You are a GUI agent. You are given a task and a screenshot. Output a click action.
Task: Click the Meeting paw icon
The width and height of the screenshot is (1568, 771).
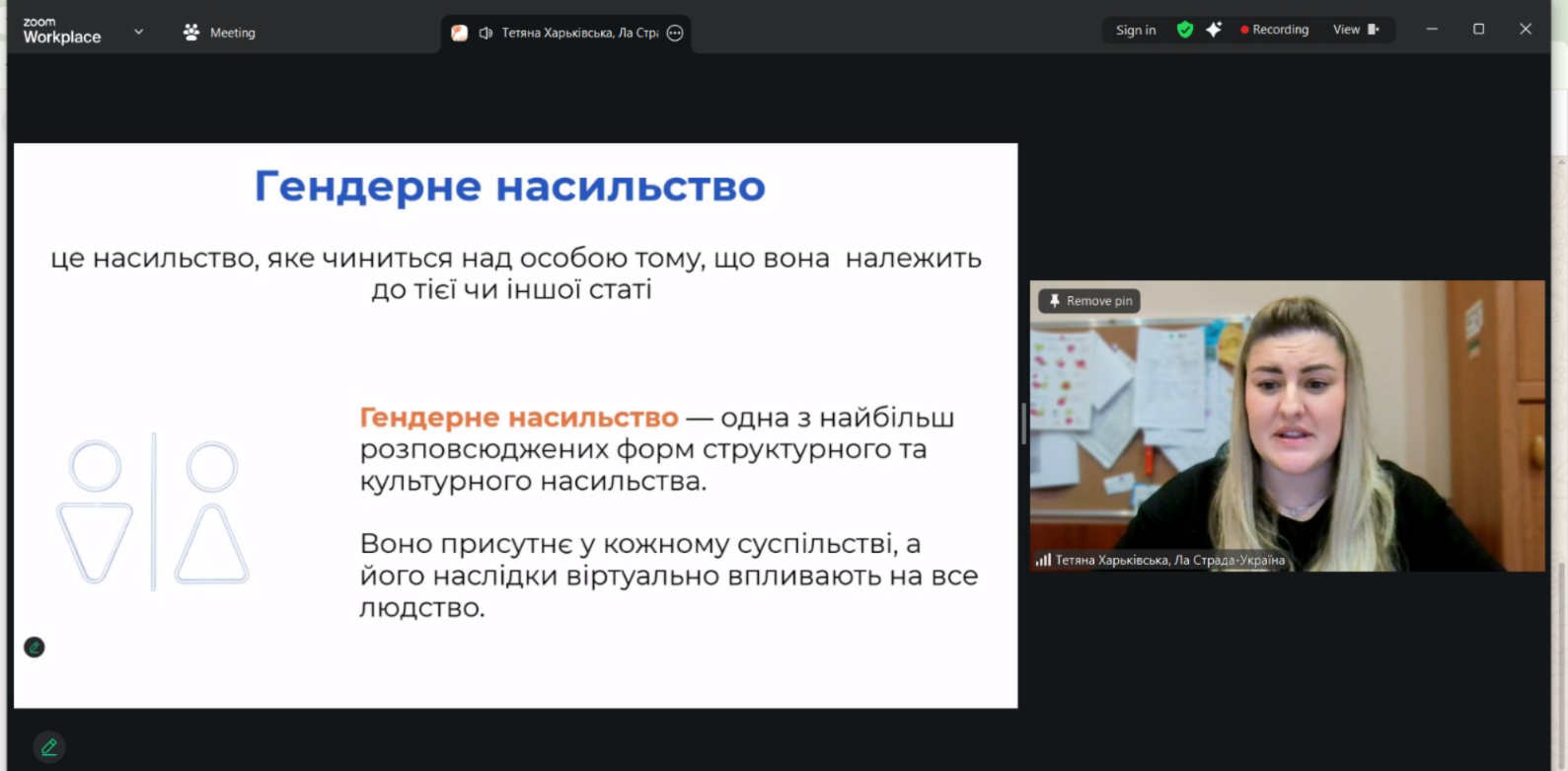(x=191, y=33)
